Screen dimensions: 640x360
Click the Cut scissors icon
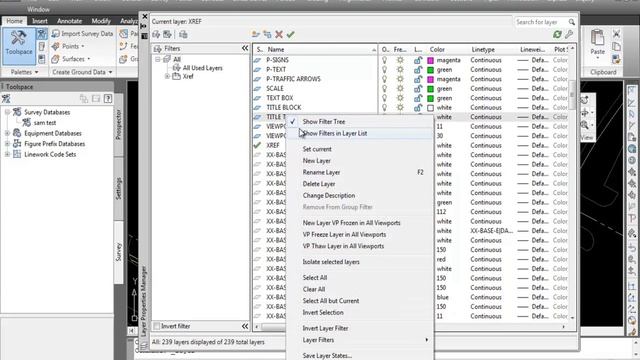[x=616, y=33]
